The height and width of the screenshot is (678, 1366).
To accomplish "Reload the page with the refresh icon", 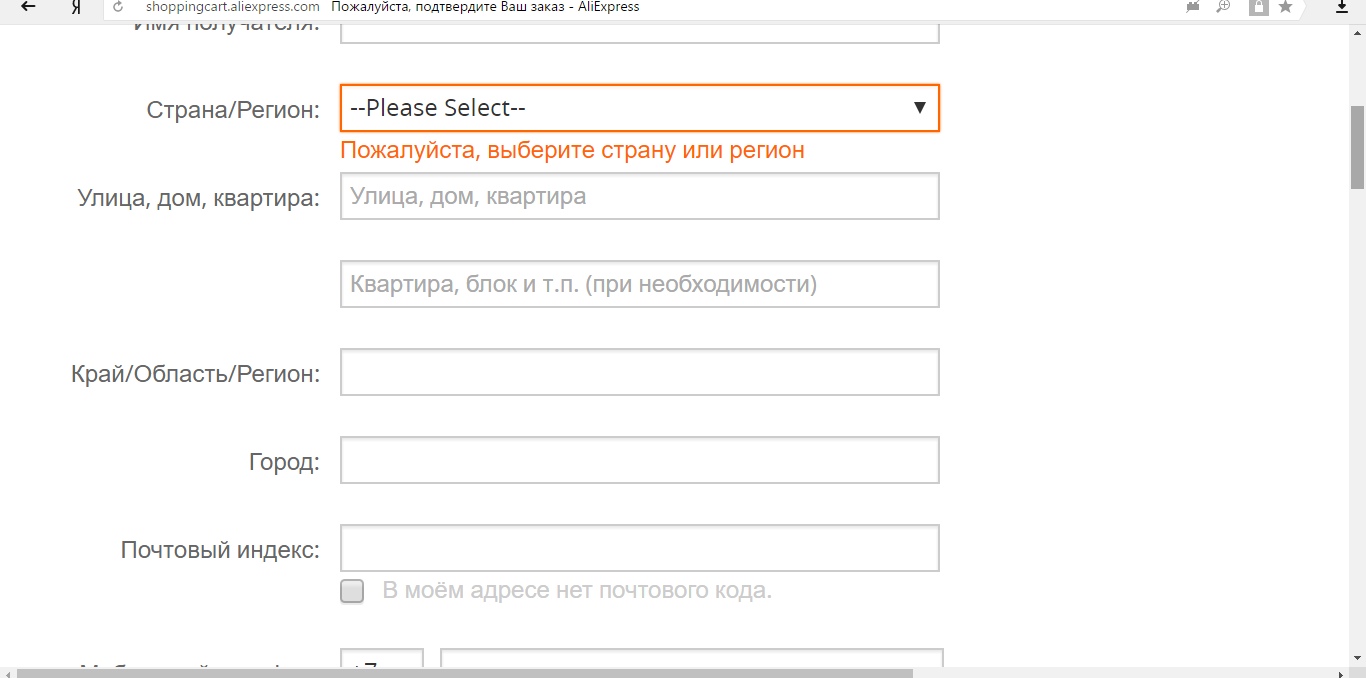I will pyautogui.click(x=118, y=7).
